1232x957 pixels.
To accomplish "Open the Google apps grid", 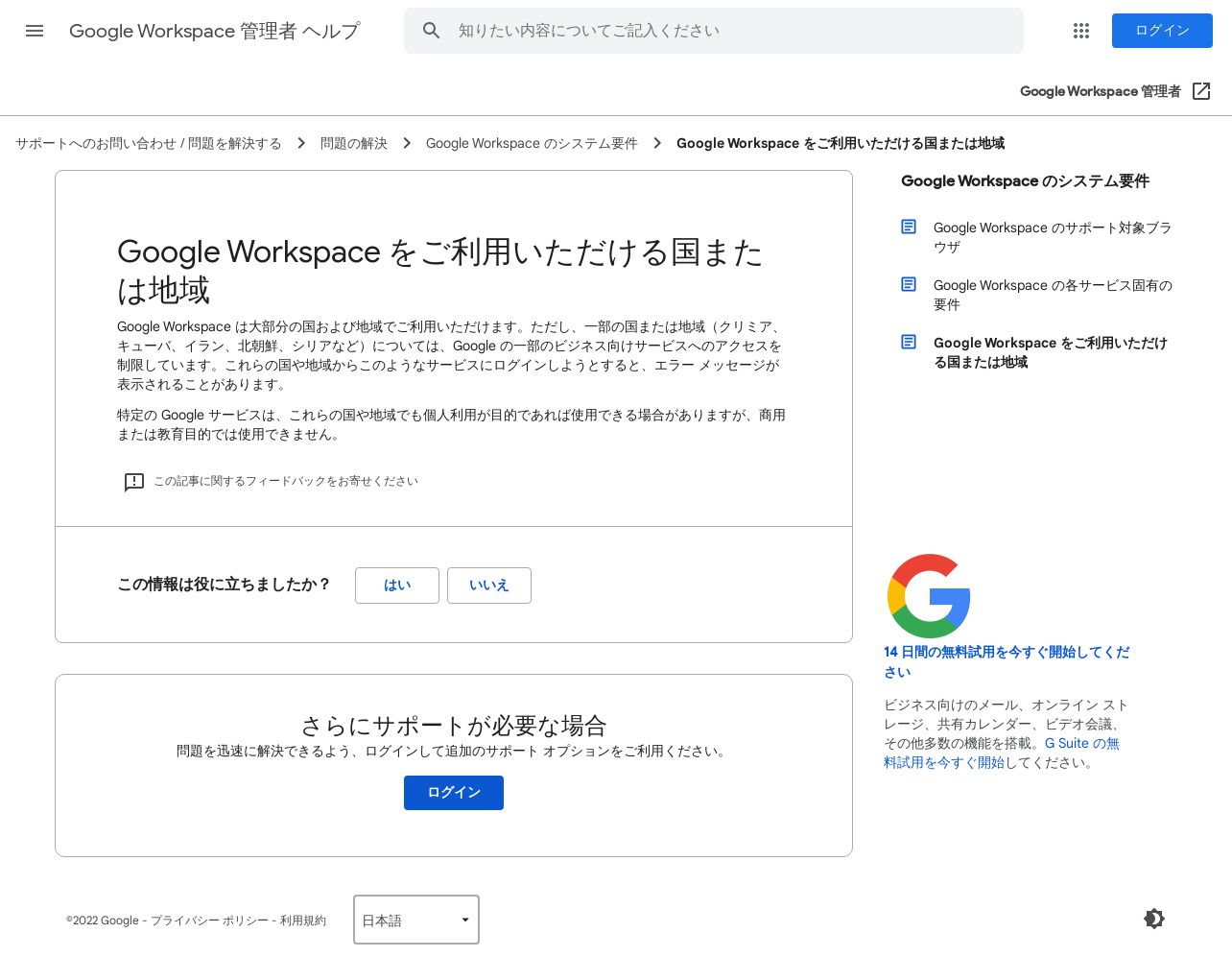I will pos(1081,31).
